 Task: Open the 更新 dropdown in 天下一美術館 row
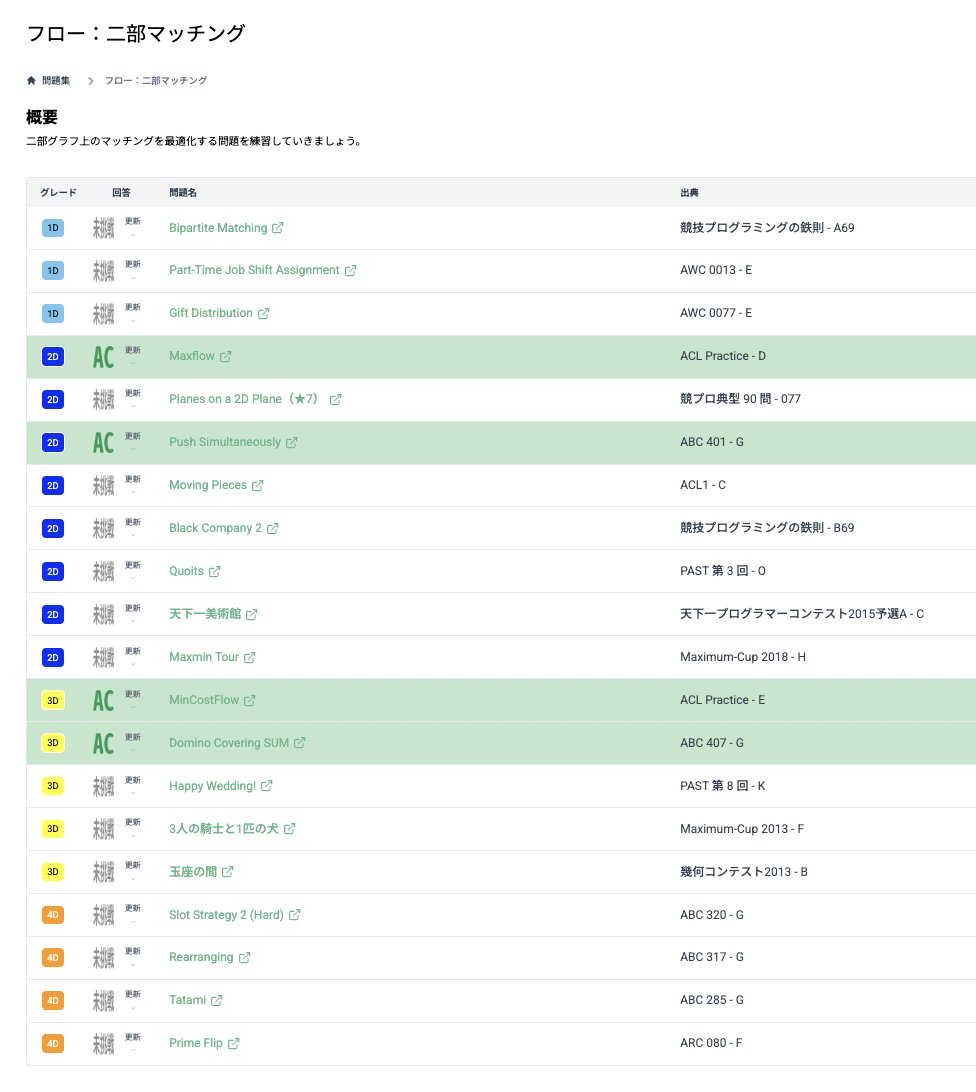(133, 614)
